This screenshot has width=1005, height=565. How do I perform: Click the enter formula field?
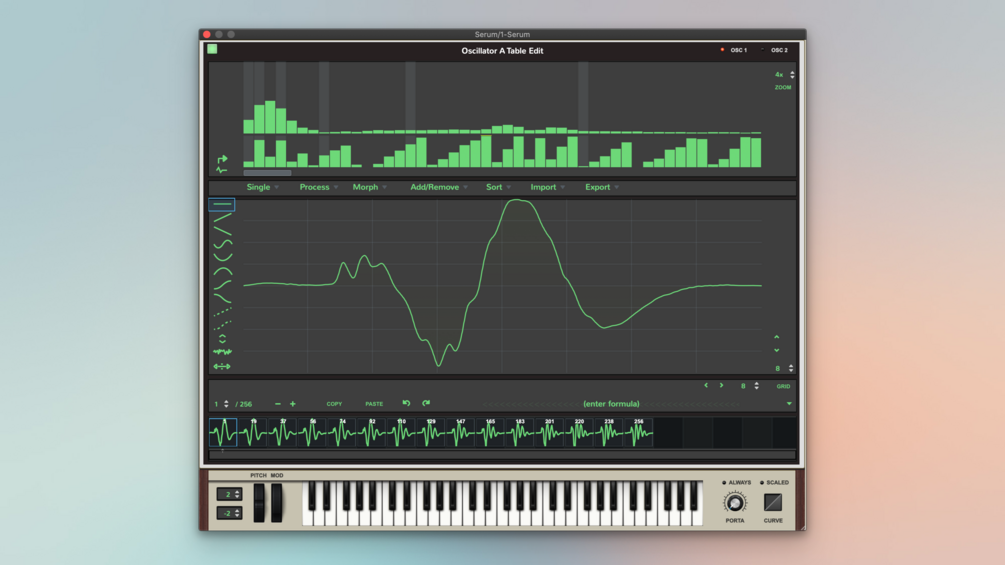pyautogui.click(x=611, y=404)
